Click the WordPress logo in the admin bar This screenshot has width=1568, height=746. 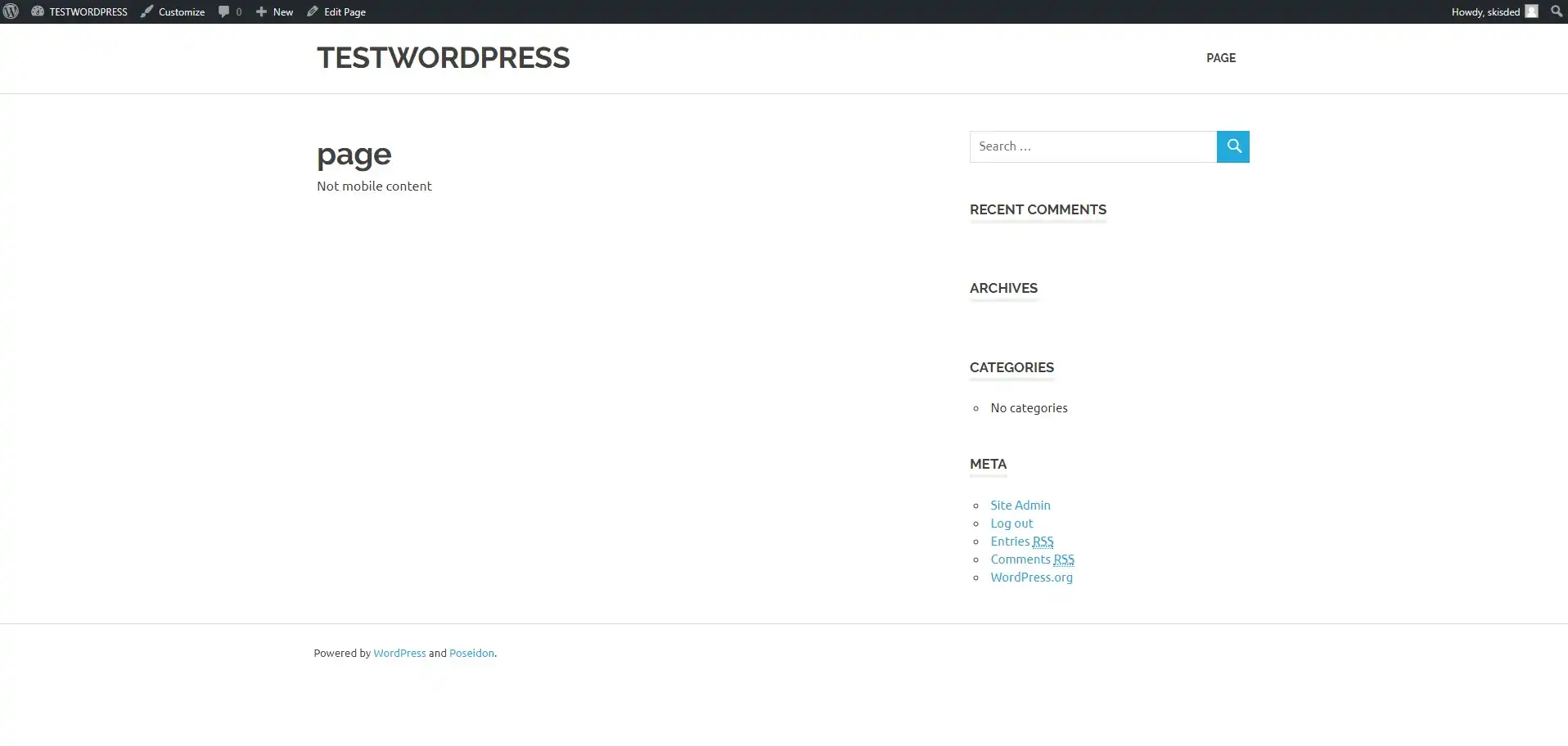click(x=11, y=11)
